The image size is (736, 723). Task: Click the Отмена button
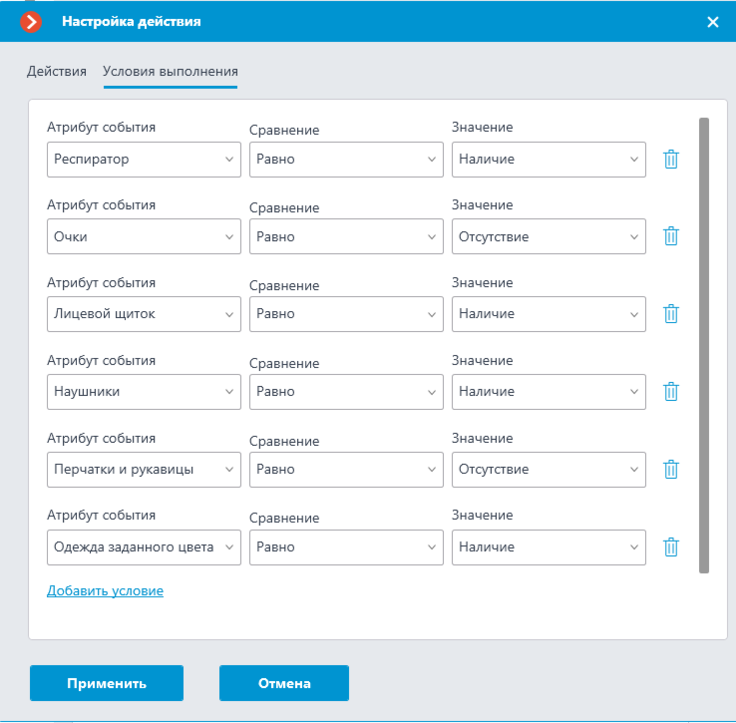284,683
